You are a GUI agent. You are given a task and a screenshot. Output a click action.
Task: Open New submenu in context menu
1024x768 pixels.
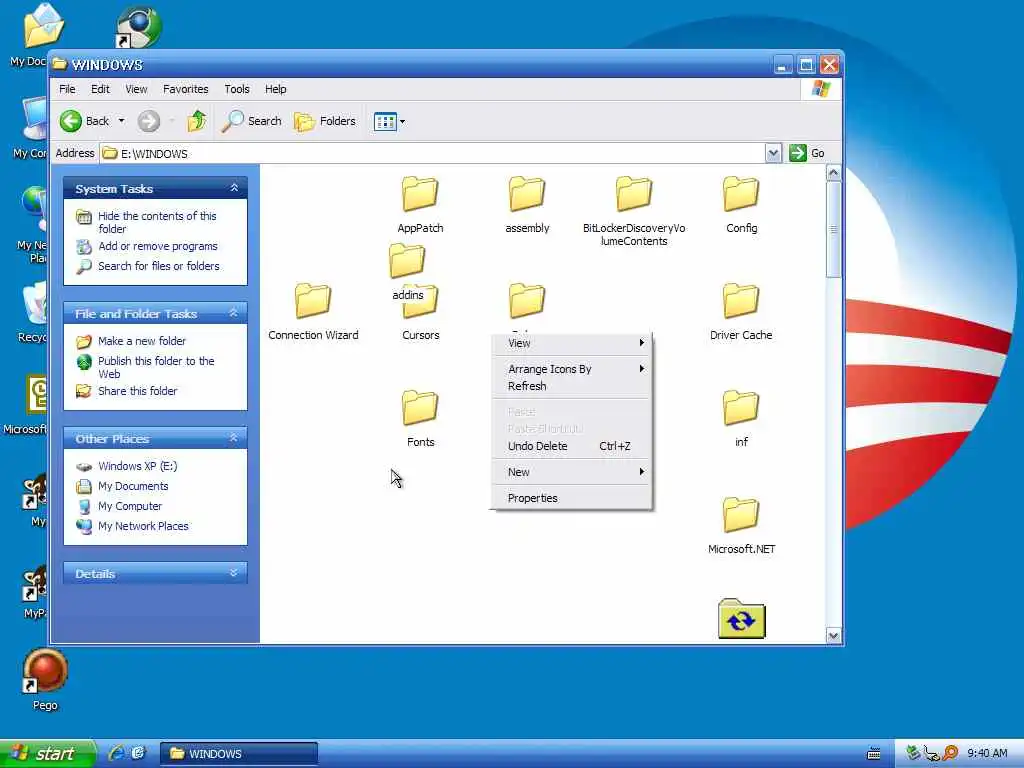point(571,472)
